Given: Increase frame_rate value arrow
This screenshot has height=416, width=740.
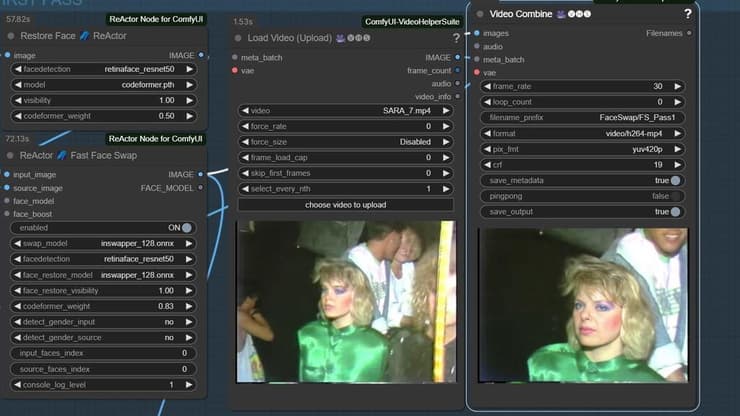Looking at the screenshot, I should pos(678,86).
